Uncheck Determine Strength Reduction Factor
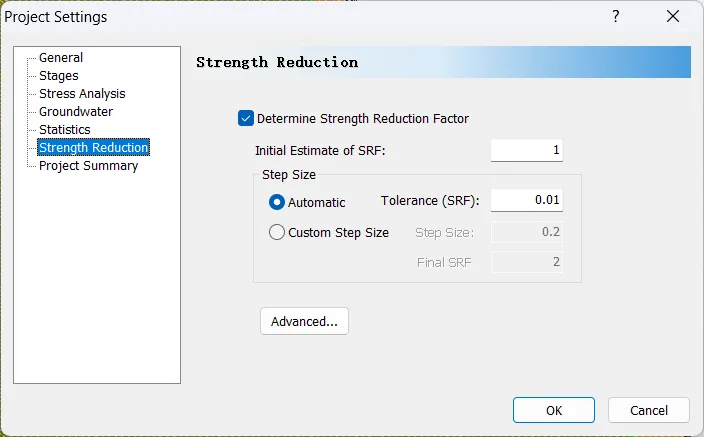 (x=246, y=118)
